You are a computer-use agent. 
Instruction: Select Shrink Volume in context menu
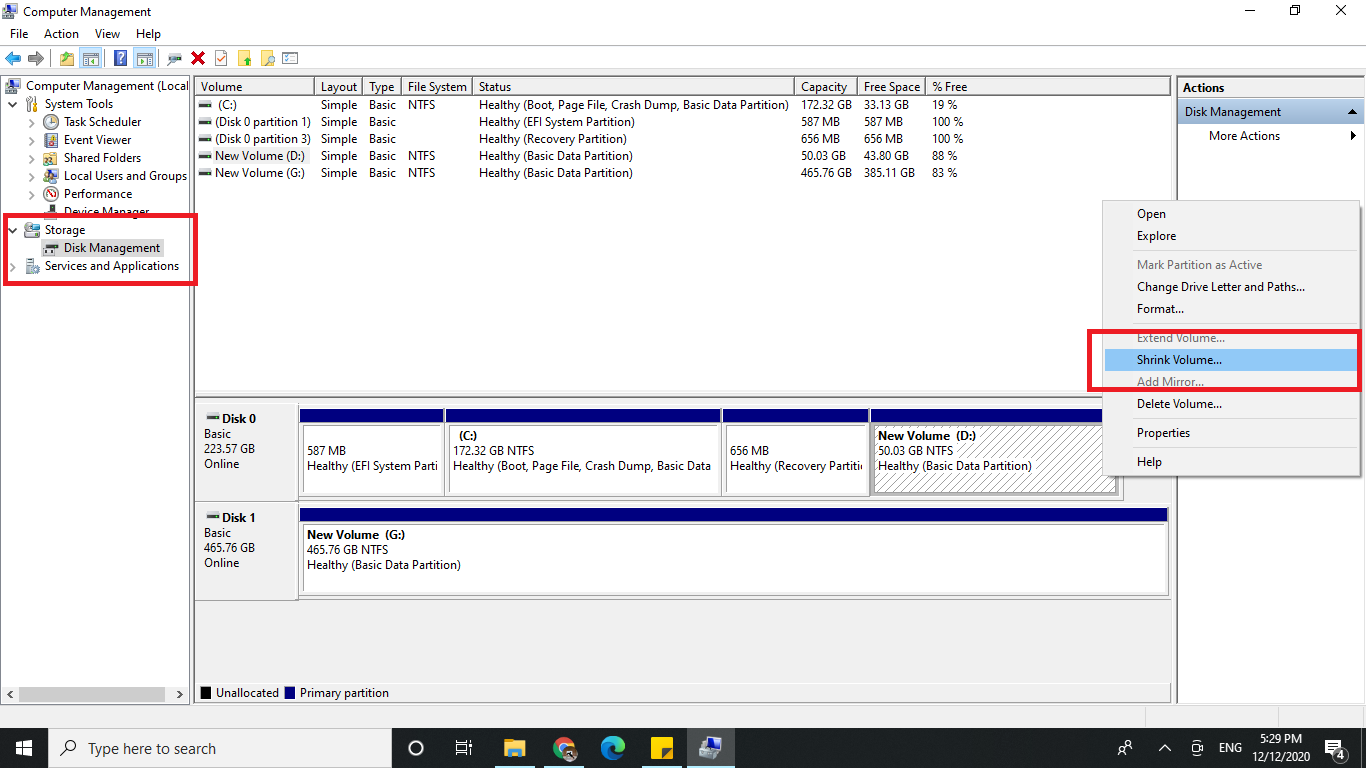(x=1231, y=360)
